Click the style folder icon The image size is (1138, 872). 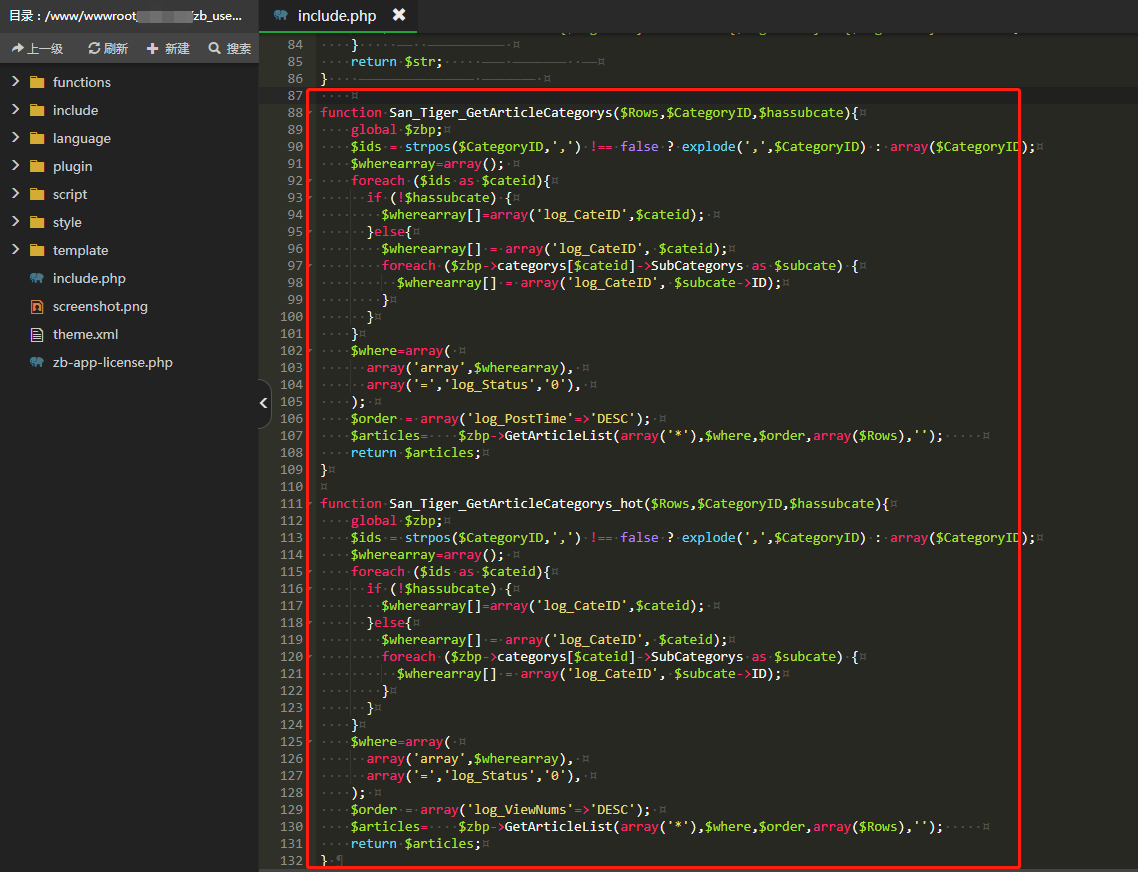(37, 222)
